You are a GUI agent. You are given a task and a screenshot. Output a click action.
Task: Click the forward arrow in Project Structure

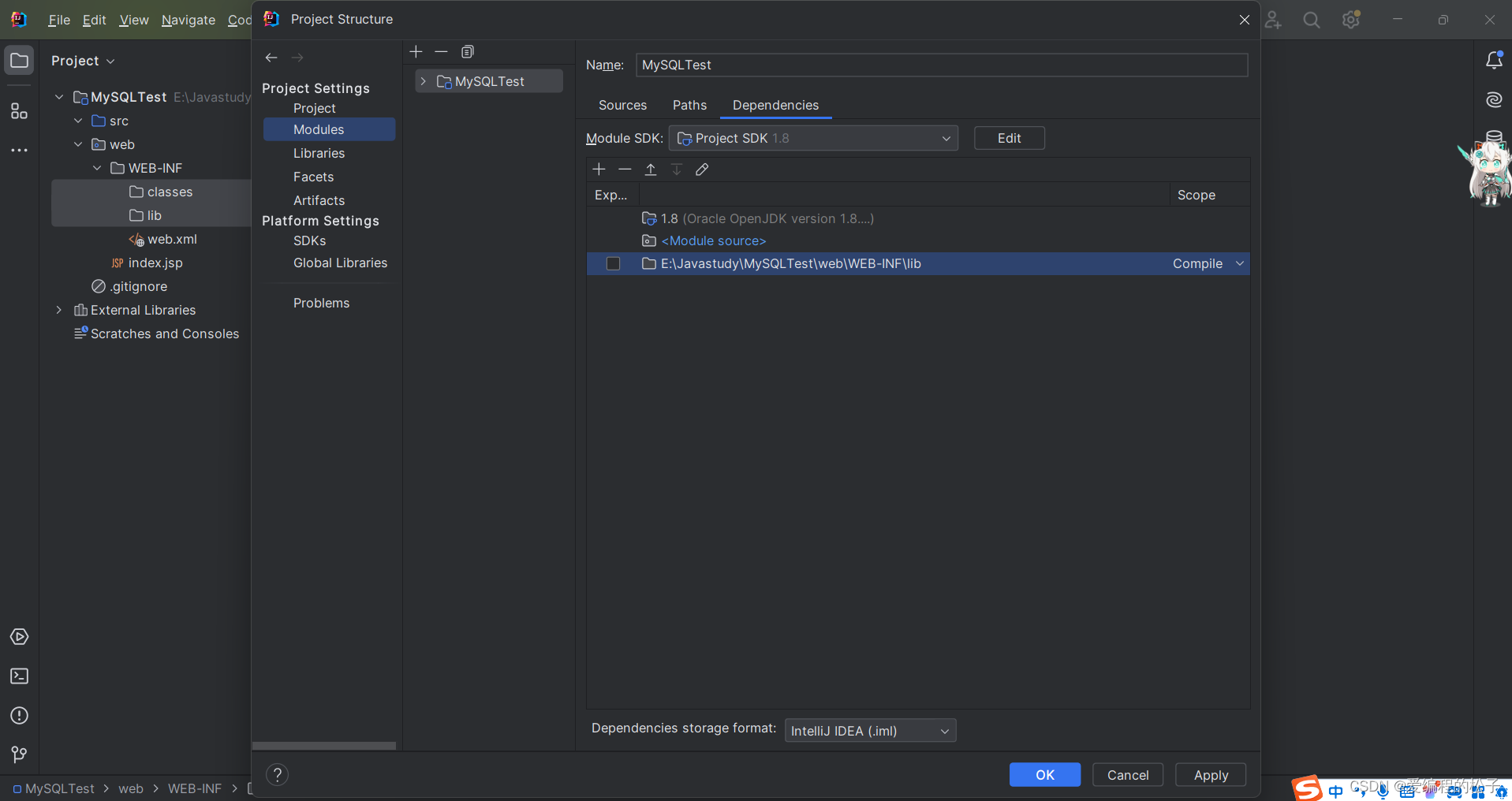(x=297, y=58)
